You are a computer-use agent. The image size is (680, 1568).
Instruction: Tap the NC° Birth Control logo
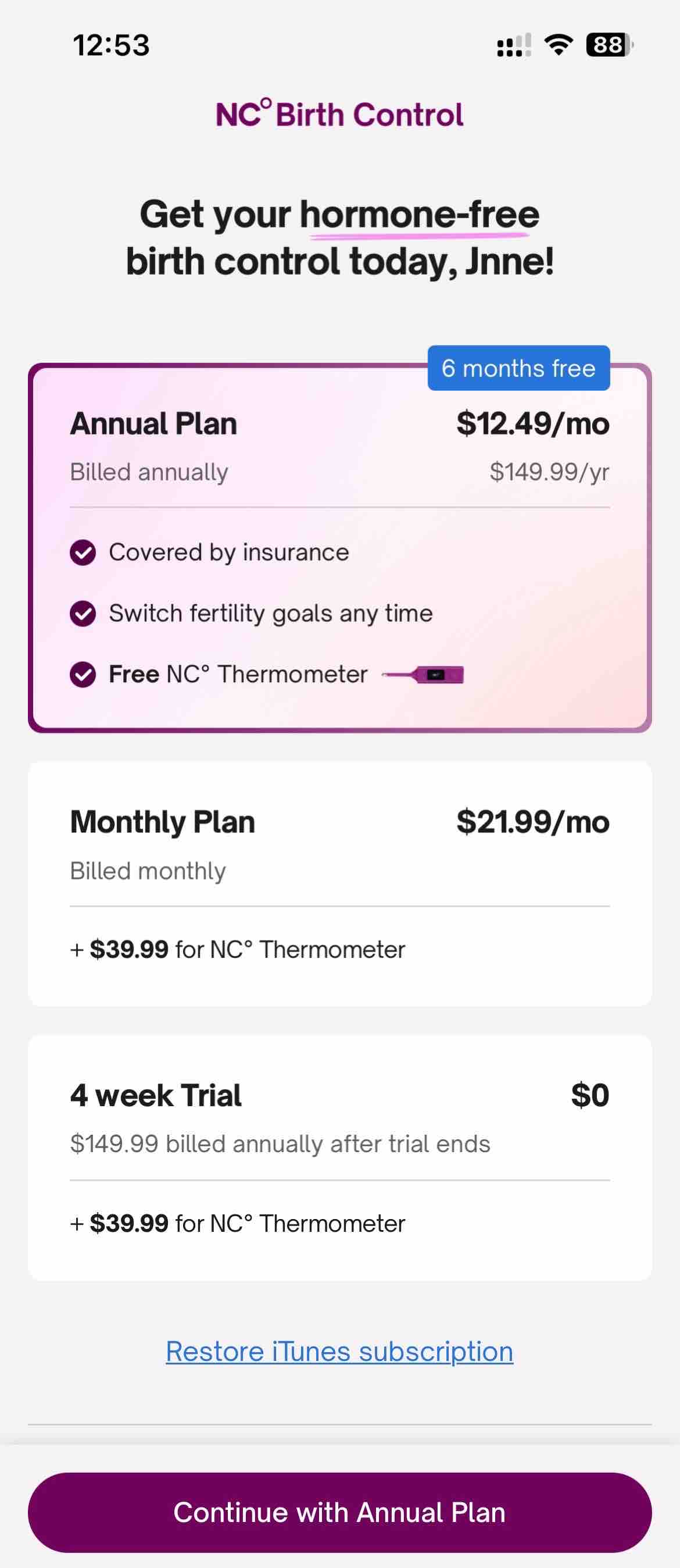tap(339, 114)
